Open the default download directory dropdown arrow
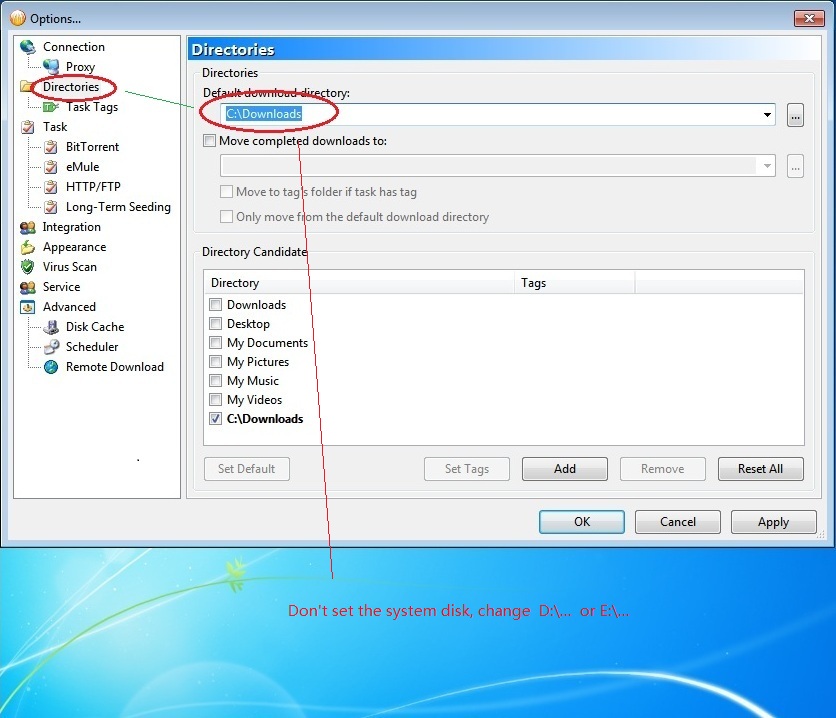This screenshot has height=718, width=836. (767, 115)
